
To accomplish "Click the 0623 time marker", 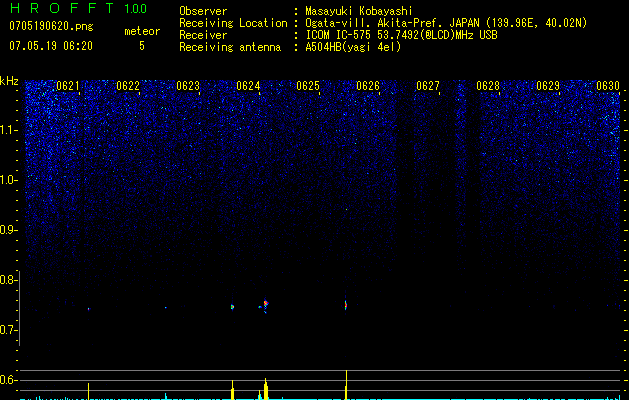I will pyautogui.click(x=188, y=86).
